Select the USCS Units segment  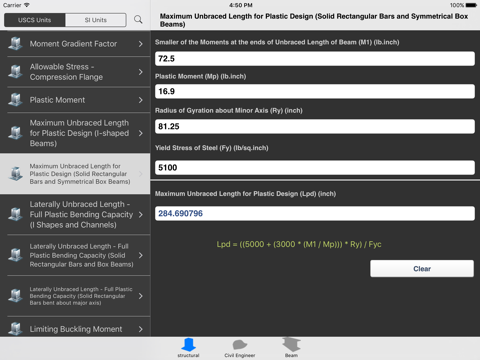click(35, 20)
